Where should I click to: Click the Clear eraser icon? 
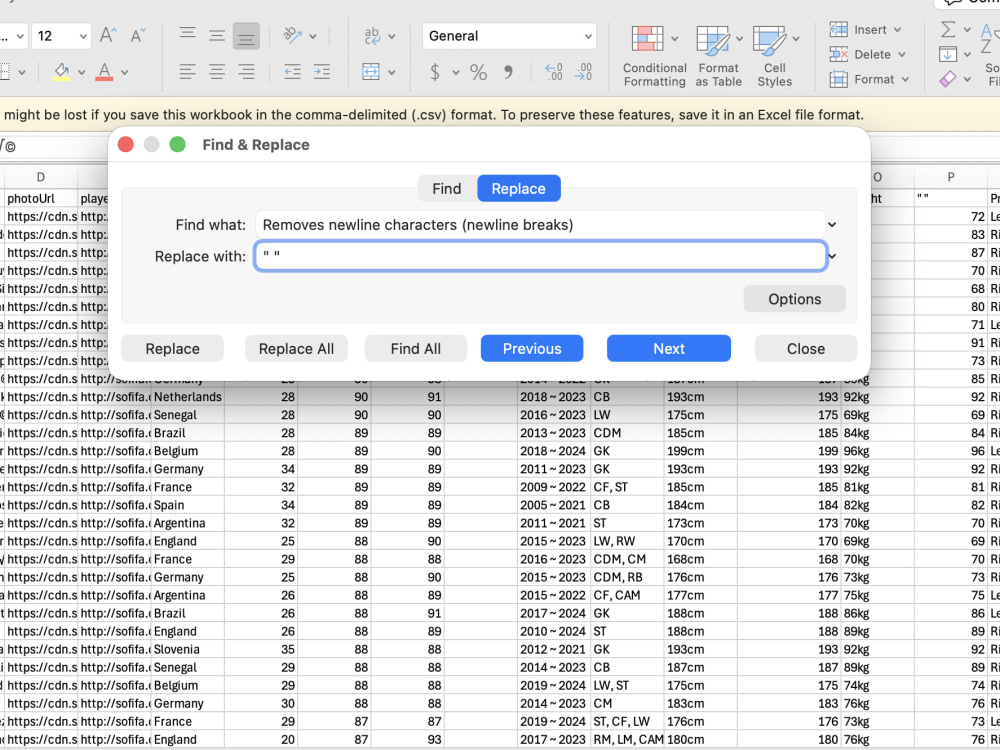pos(948,79)
